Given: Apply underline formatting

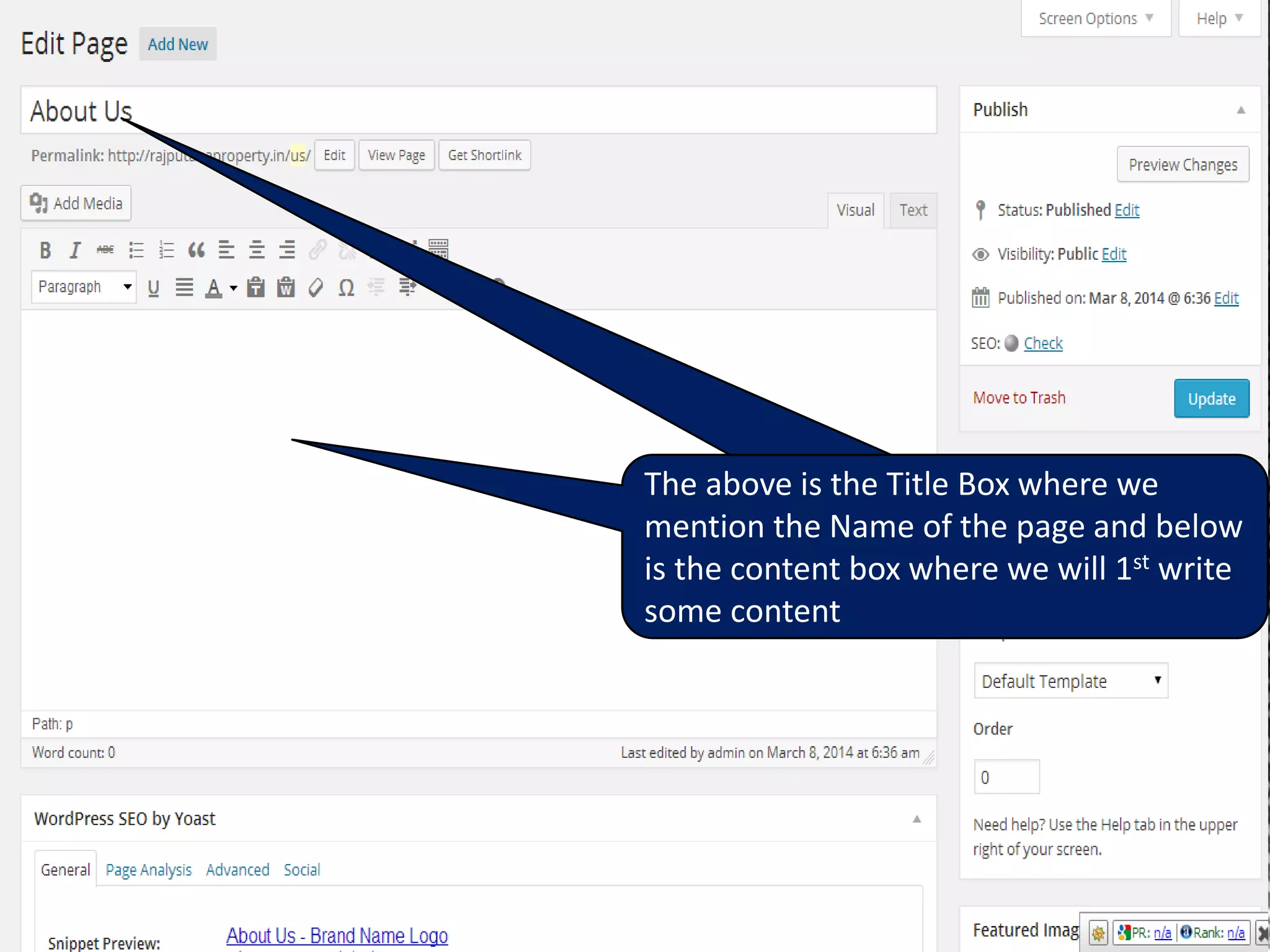Looking at the screenshot, I should pos(154,288).
